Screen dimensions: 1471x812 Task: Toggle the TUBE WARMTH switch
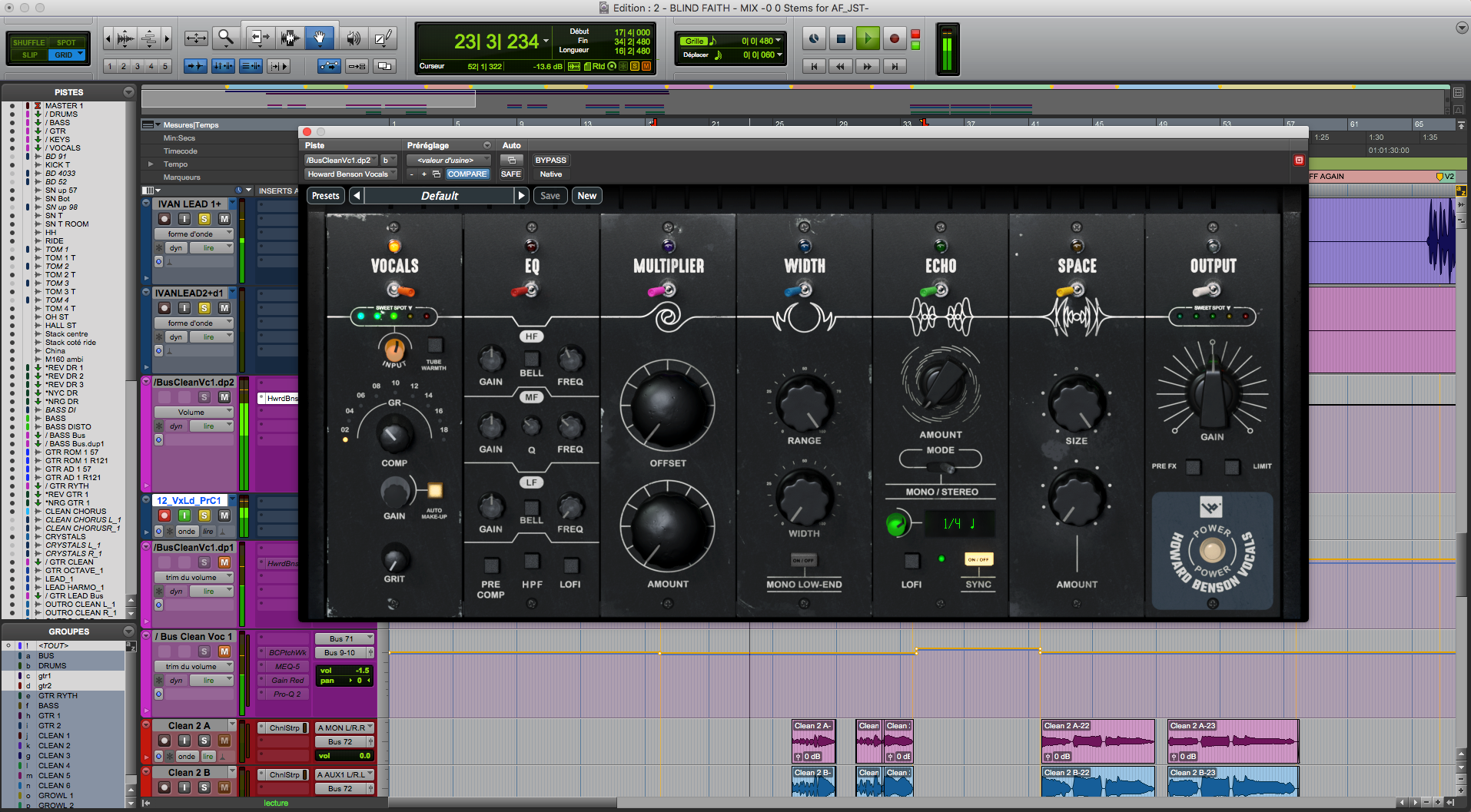point(434,346)
